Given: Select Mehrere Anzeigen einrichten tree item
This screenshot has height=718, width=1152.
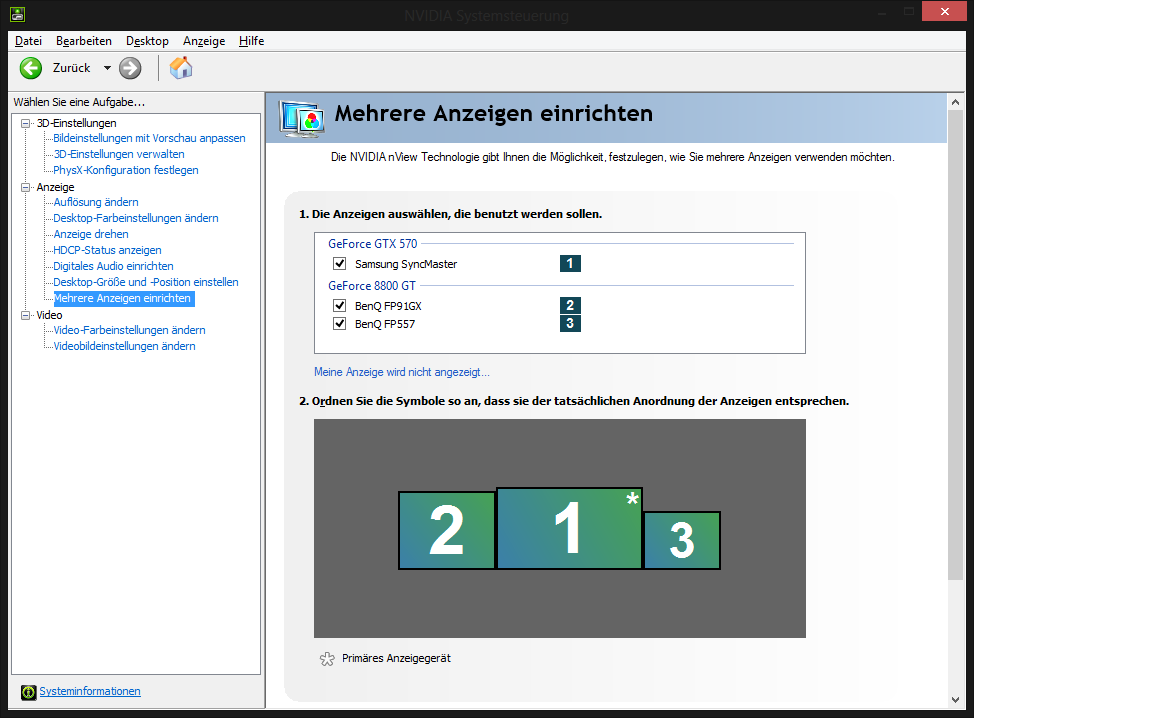Looking at the screenshot, I should pyautogui.click(x=123, y=298).
